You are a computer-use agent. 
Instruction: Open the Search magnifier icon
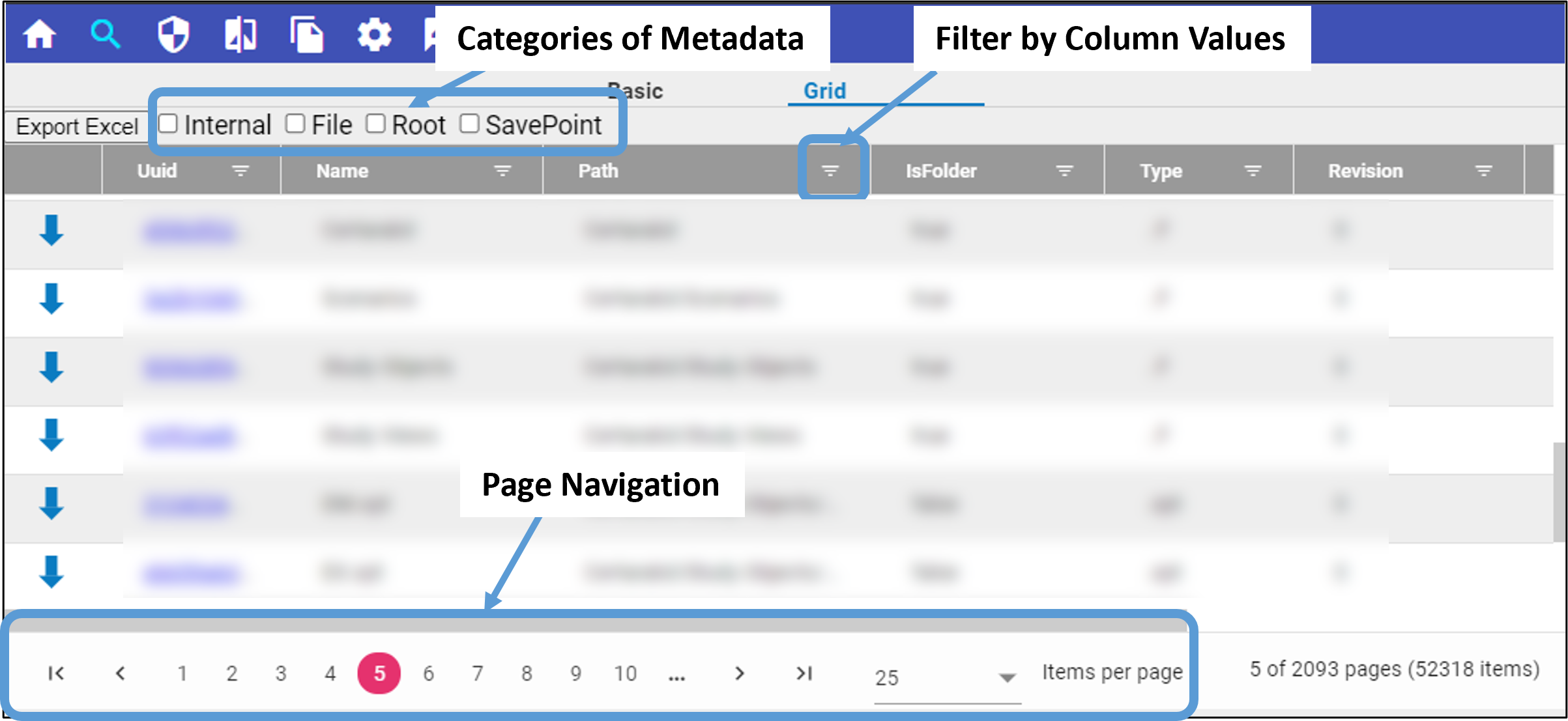click(105, 35)
